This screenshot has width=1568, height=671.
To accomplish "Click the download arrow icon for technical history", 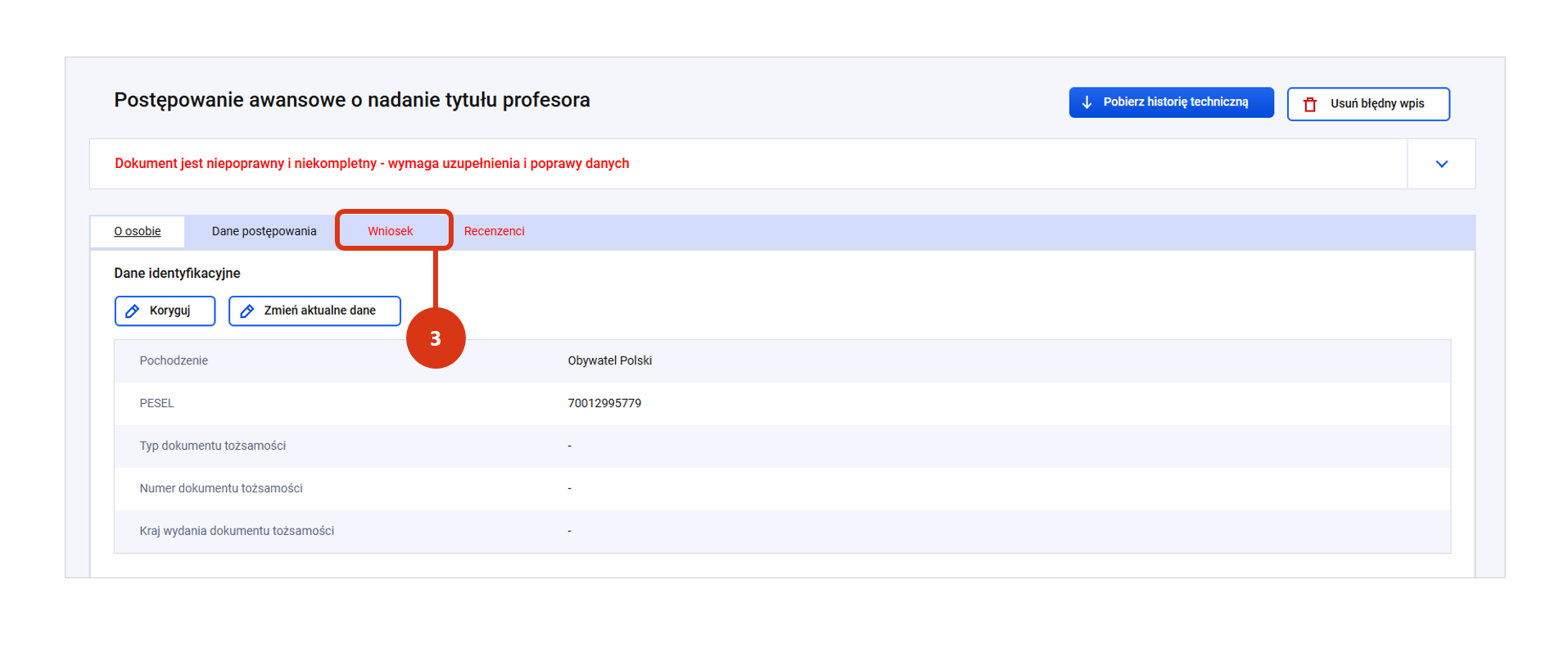I will click(x=1087, y=102).
